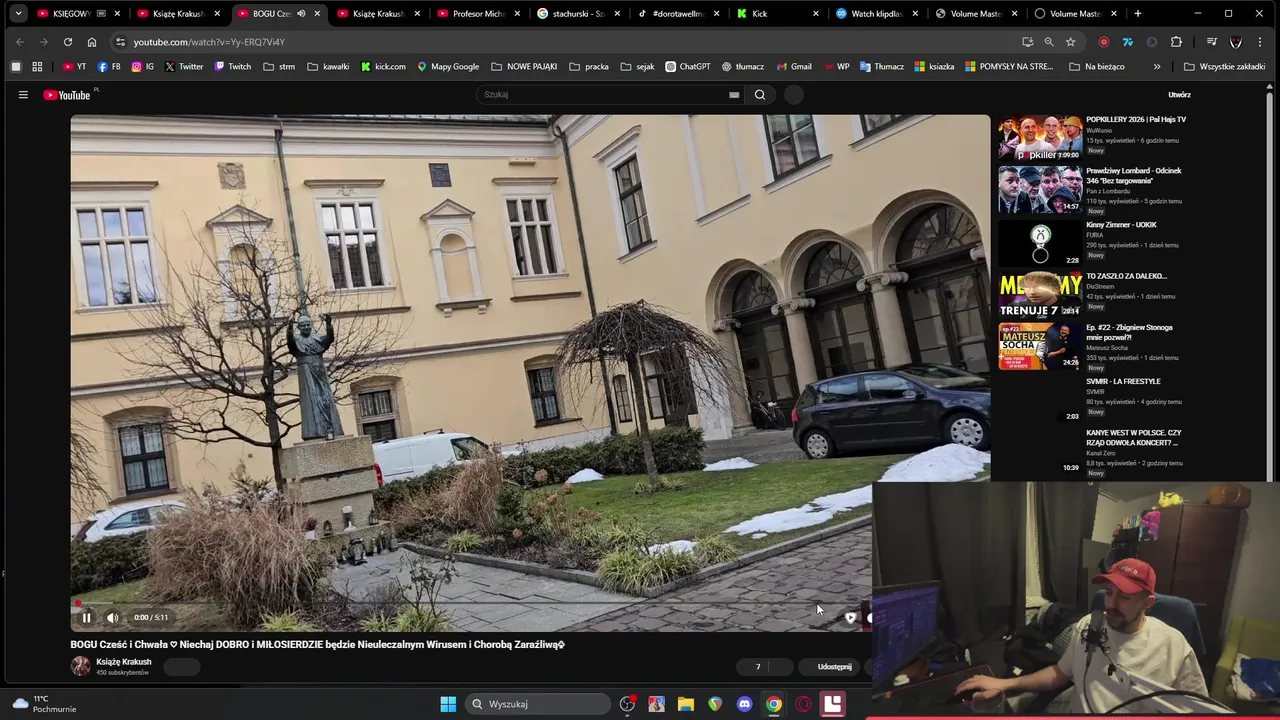Viewport: 1280px width, 720px height.
Task: Open the Windows Start menu
Action: click(x=448, y=704)
